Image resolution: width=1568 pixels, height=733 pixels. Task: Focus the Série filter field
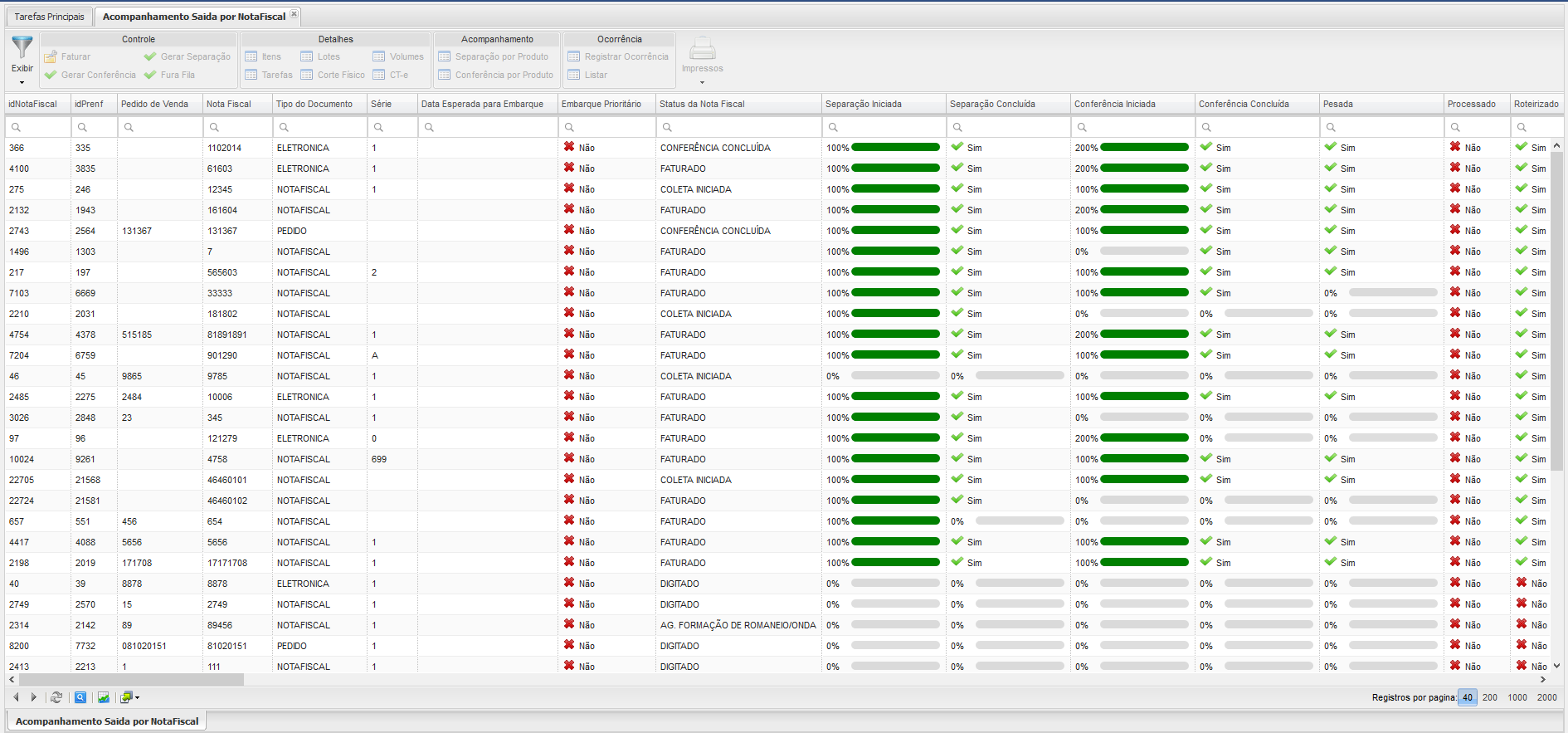coord(392,127)
